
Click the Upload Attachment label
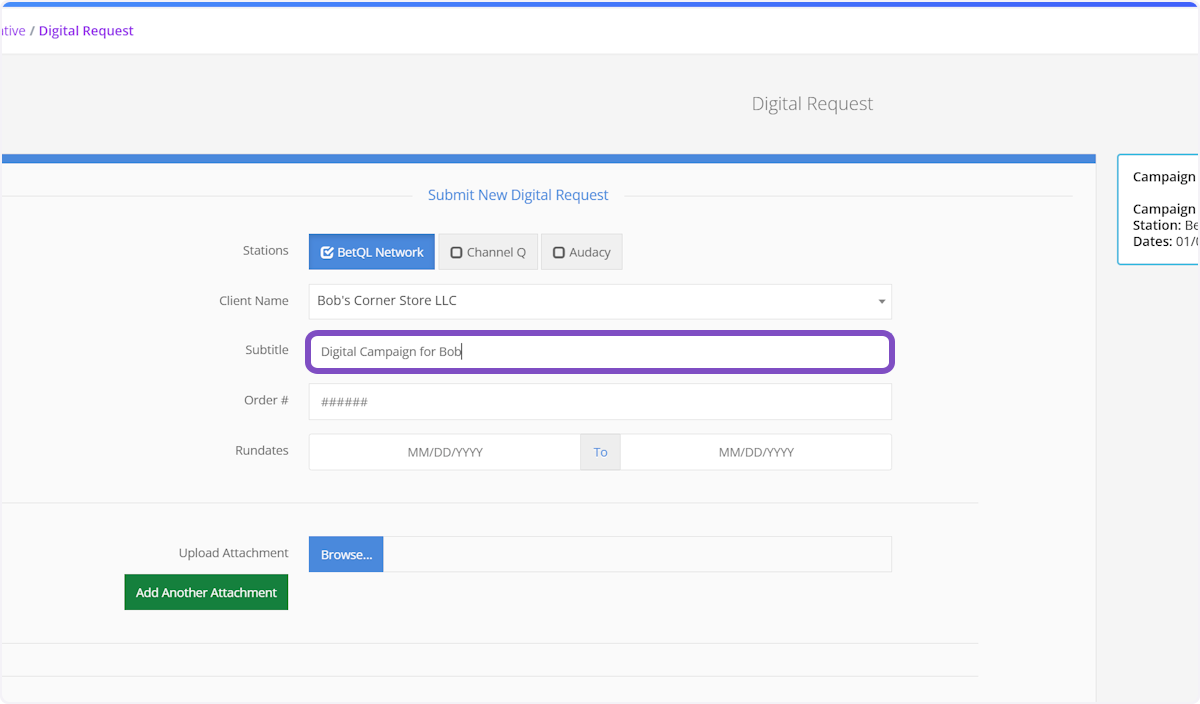pyautogui.click(x=233, y=553)
